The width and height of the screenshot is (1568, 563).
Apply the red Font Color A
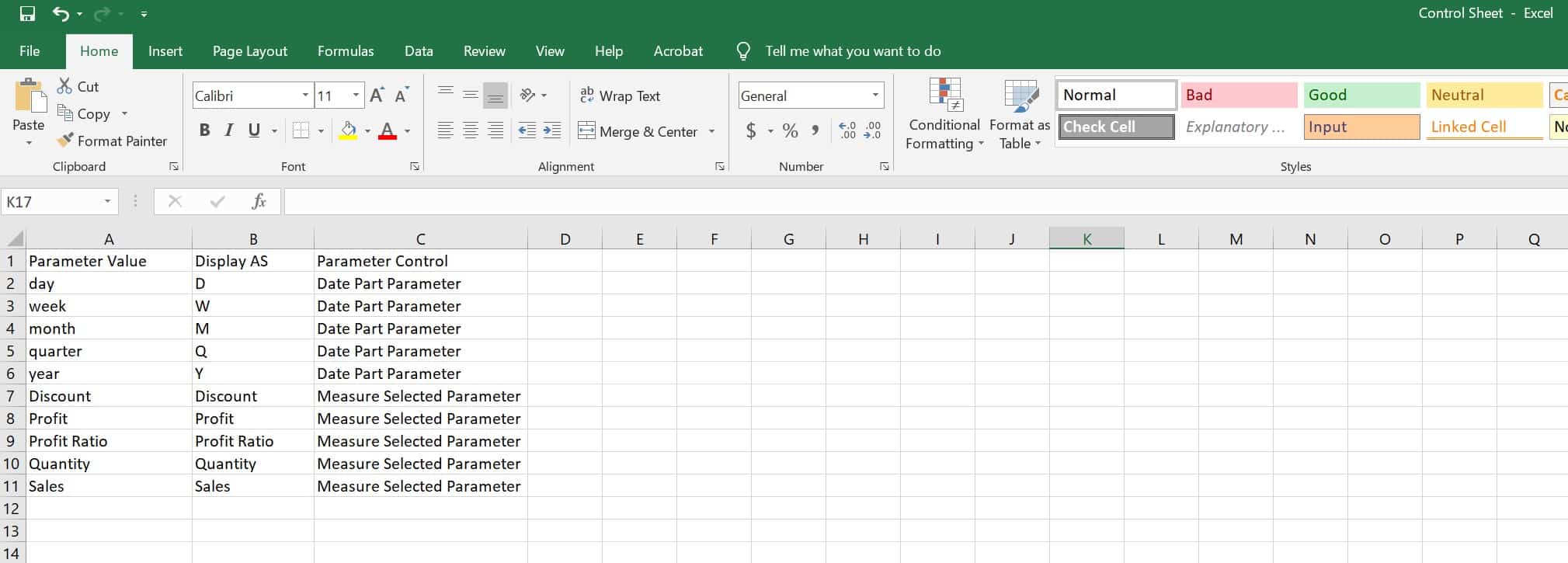388,130
